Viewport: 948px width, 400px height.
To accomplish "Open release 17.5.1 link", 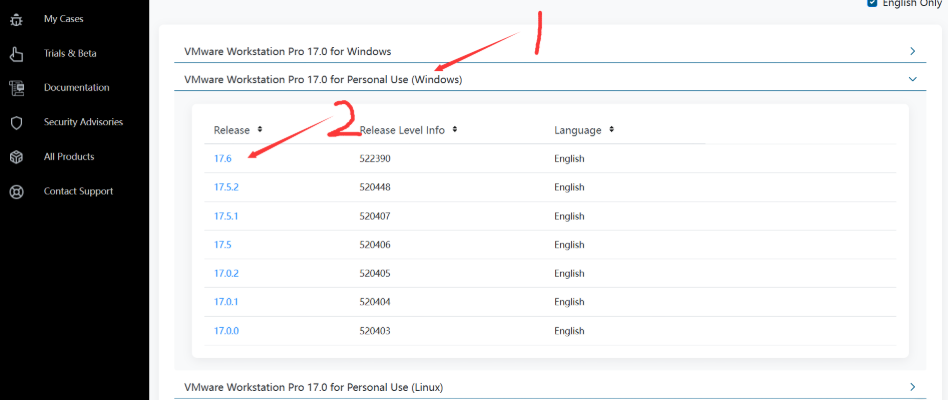I will pyautogui.click(x=227, y=216).
